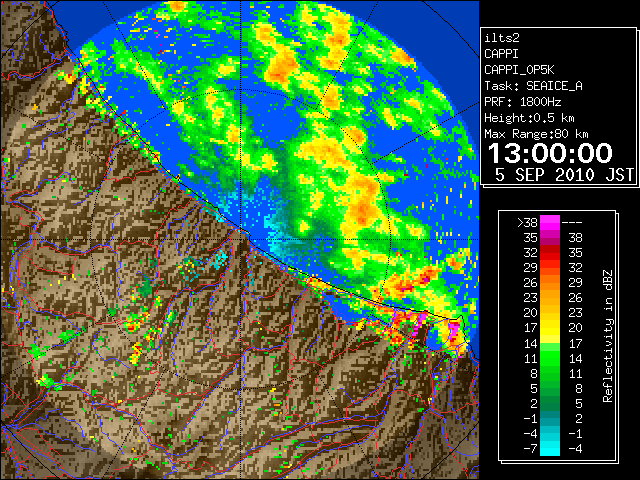Image resolution: width=640 pixels, height=480 pixels.
Task: Click the 'Reflectivity in dBZ' axis label
Action: pyautogui.click(x=608, y=336)
